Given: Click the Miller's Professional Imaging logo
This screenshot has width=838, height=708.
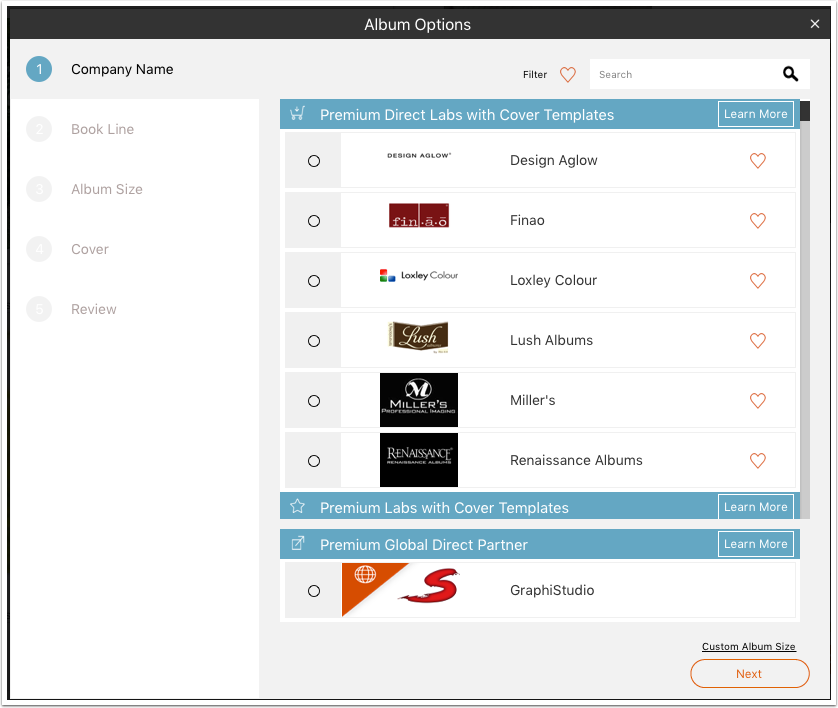Looking at the screenshot, I should tap(419, 400).
